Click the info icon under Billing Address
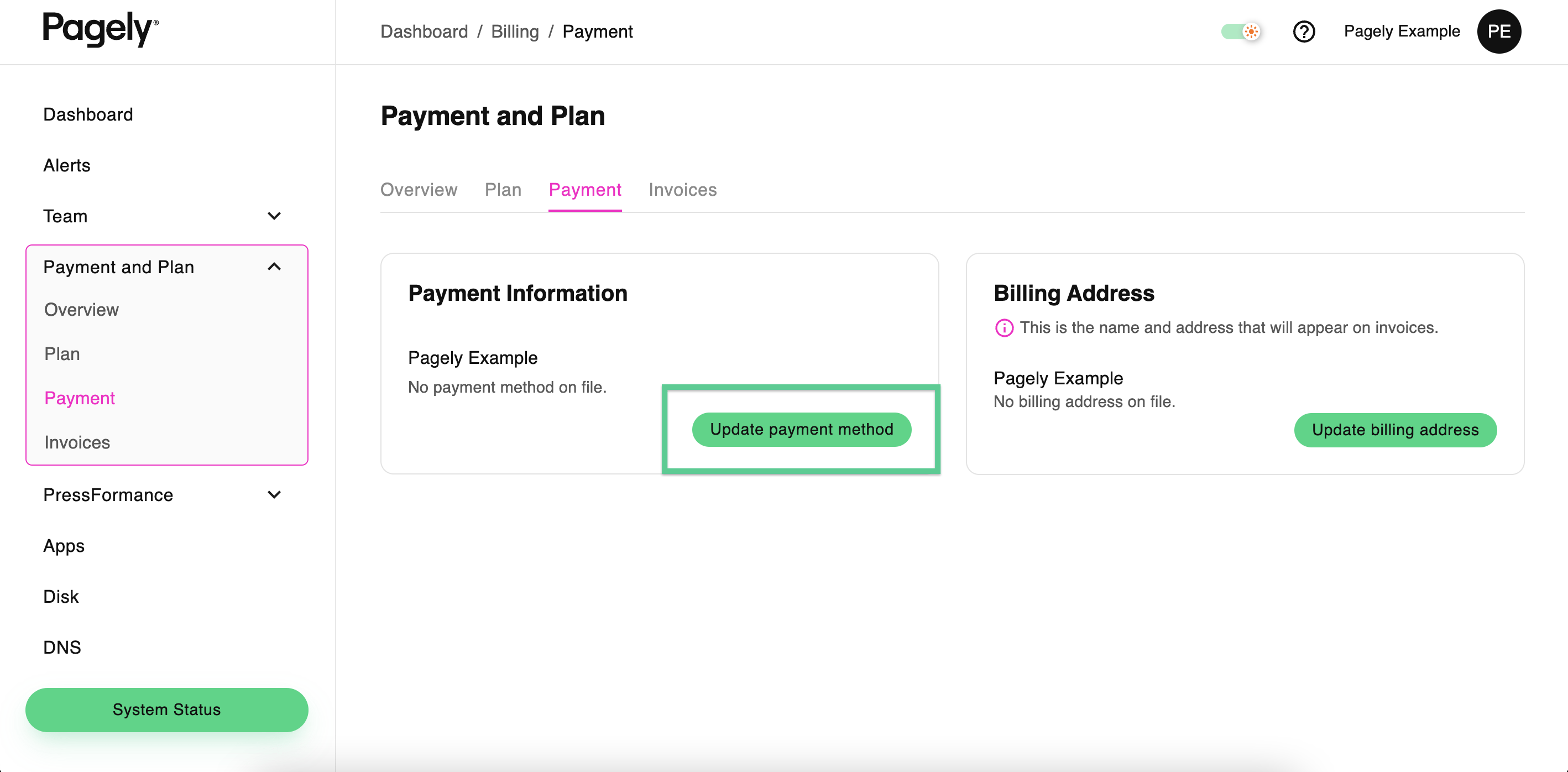 [x=1003, y=328]
